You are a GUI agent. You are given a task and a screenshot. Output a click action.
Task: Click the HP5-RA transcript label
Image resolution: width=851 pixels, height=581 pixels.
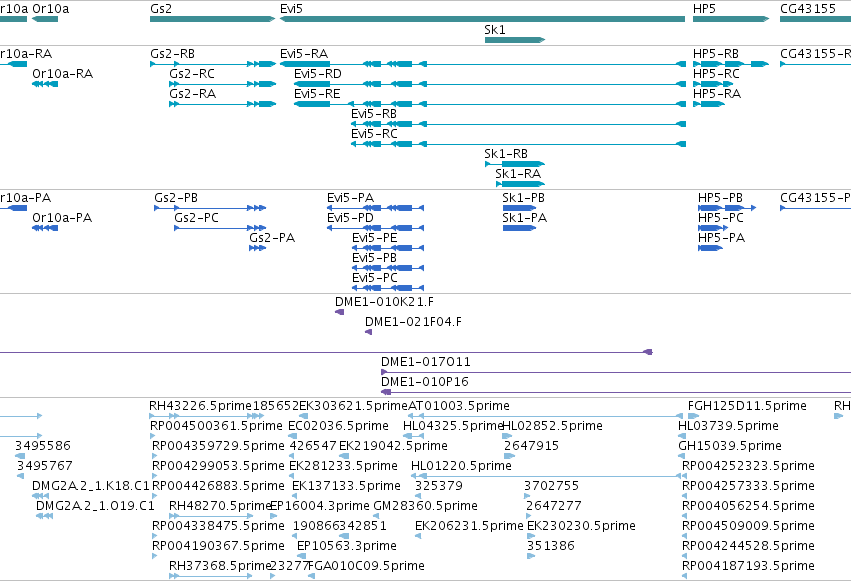click(716, 94)
